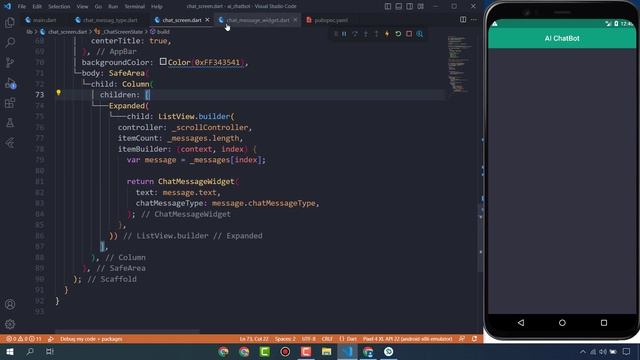Image resolution: width=640 pixels, height=360 pixels.
Task: Open the Run menu
Action: (113, 7)
